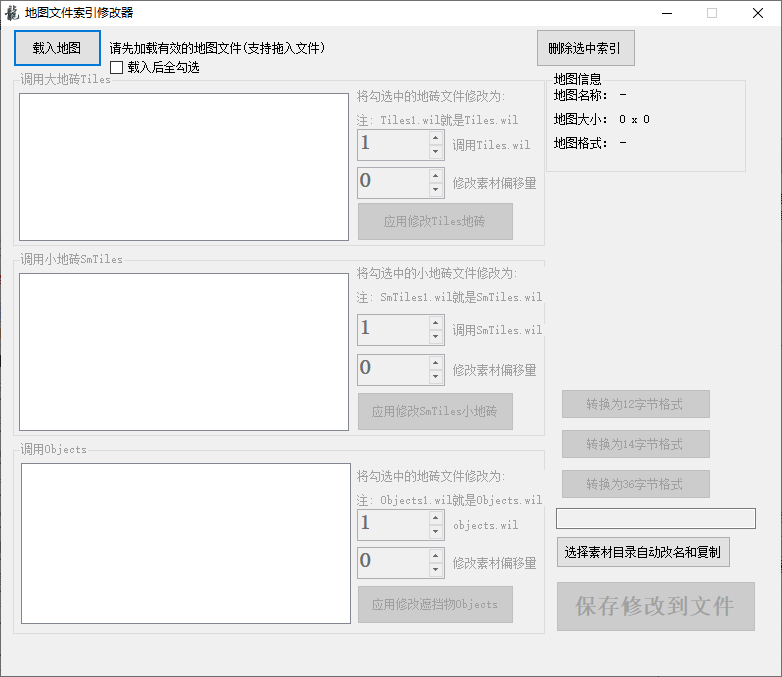This screenshot has height=677, width=782.
Task: Click the 转换为36字节格式 button
Action: click(635, 484)
